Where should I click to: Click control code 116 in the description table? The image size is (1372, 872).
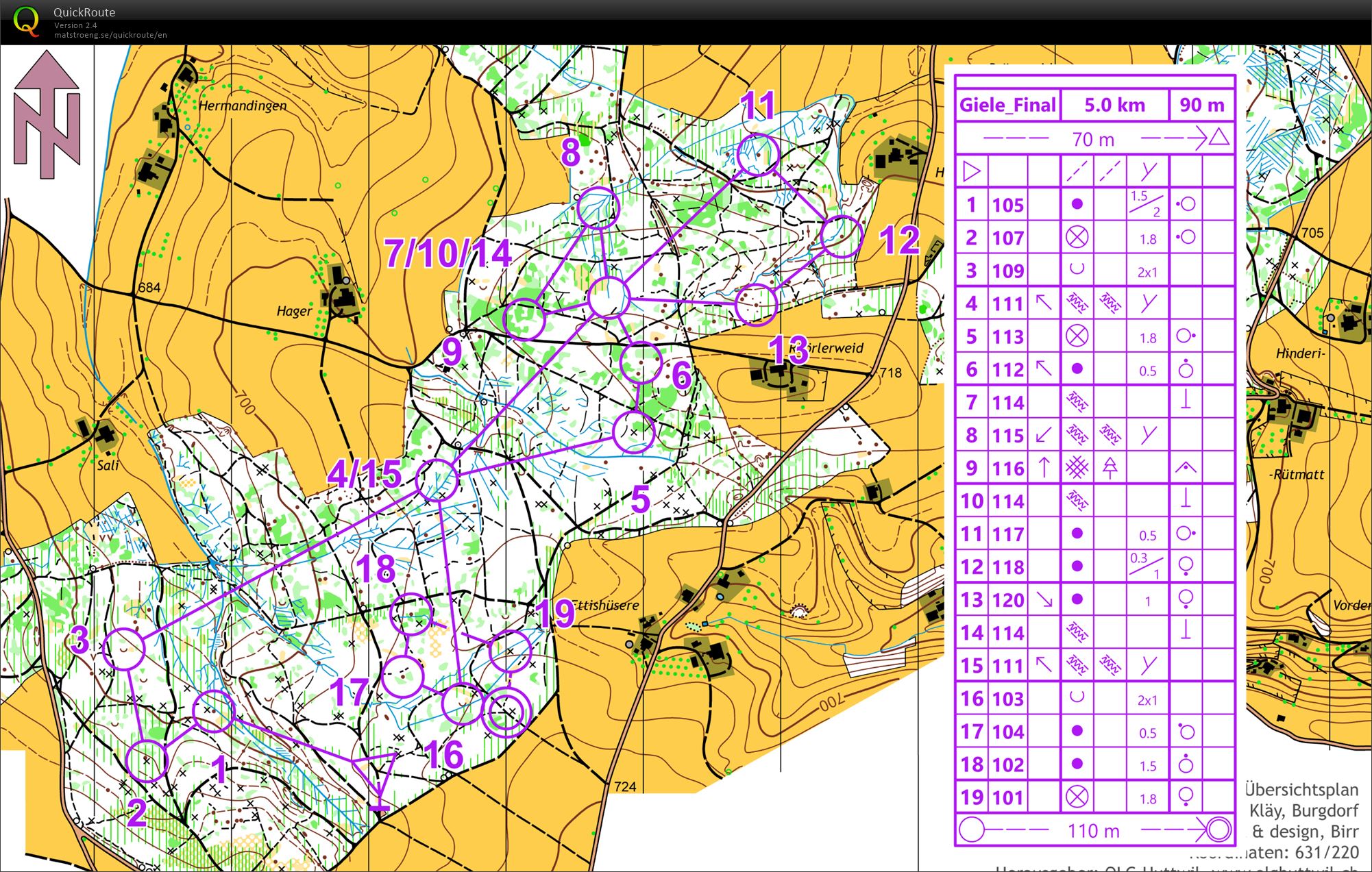click(1007, 469)
